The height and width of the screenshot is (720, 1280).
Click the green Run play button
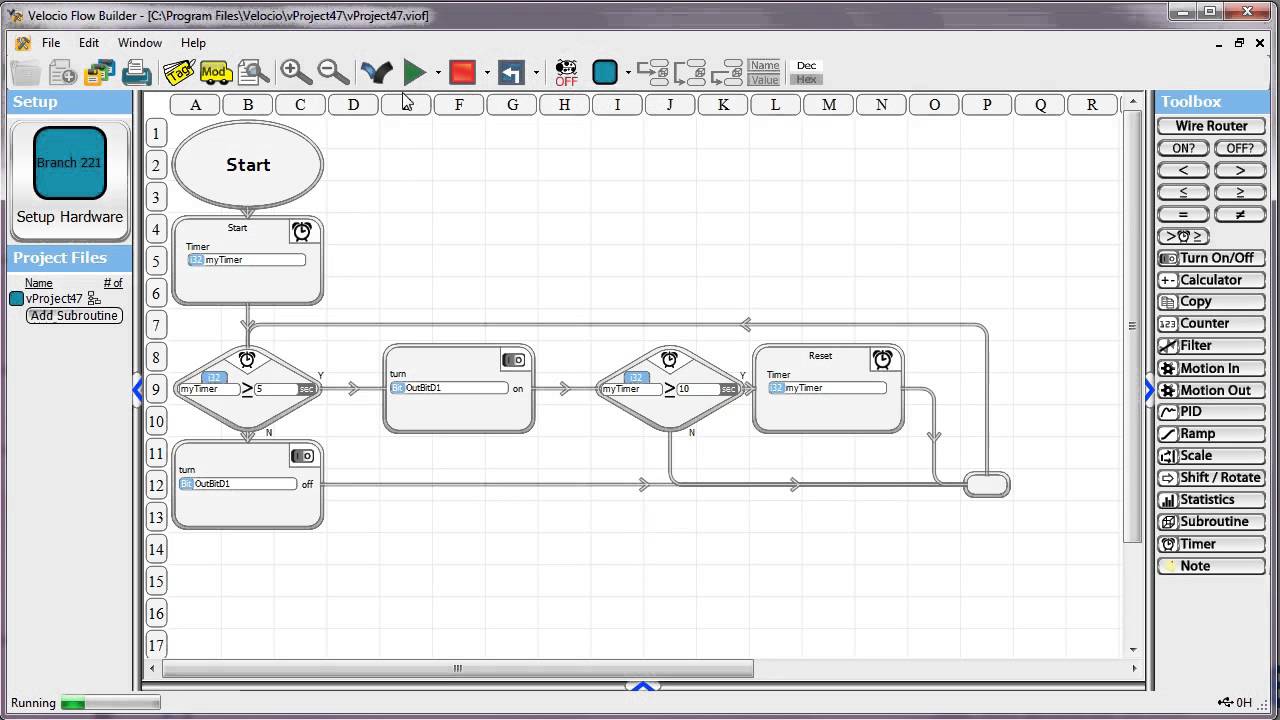[x=414, y=72]
